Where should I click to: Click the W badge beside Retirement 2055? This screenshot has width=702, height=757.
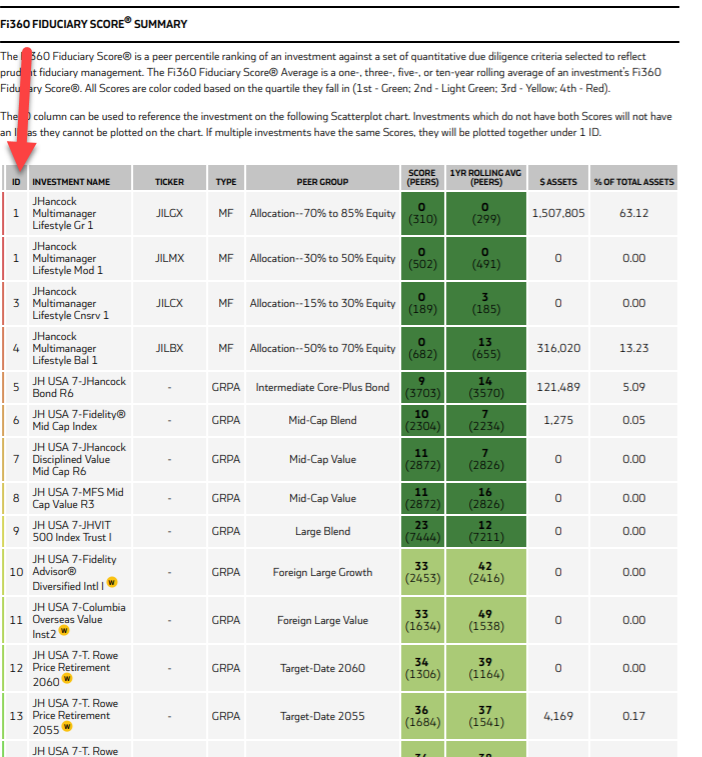click(67, 726)
